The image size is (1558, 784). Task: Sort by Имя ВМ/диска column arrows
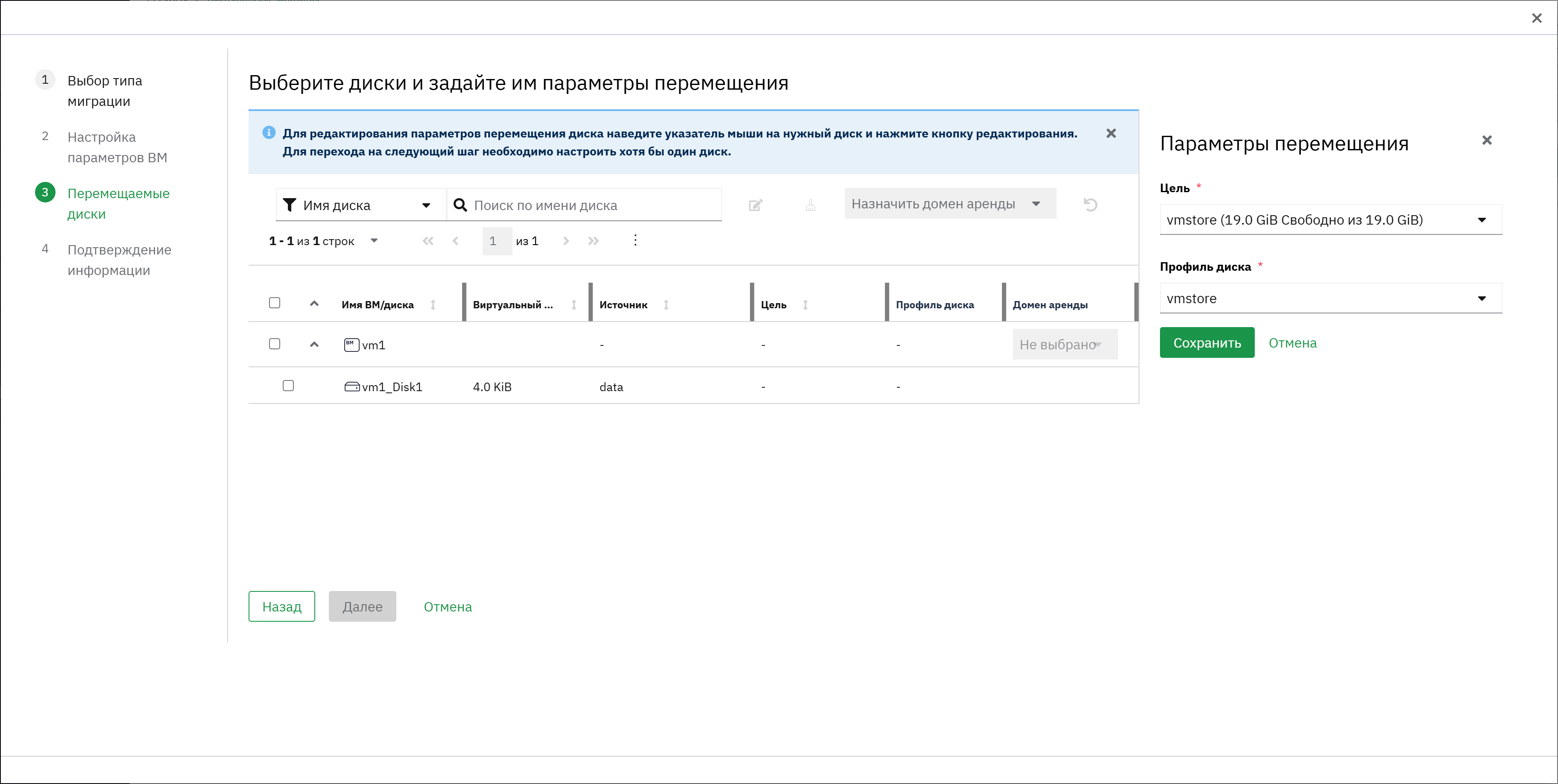click(433, 305)
